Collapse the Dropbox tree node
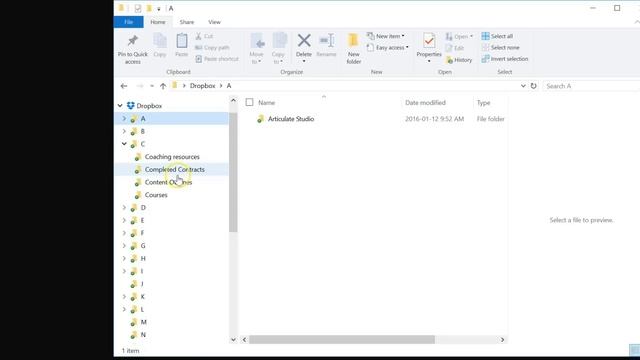Viewport: 640px width, 360px height. [x=120, y=106]
